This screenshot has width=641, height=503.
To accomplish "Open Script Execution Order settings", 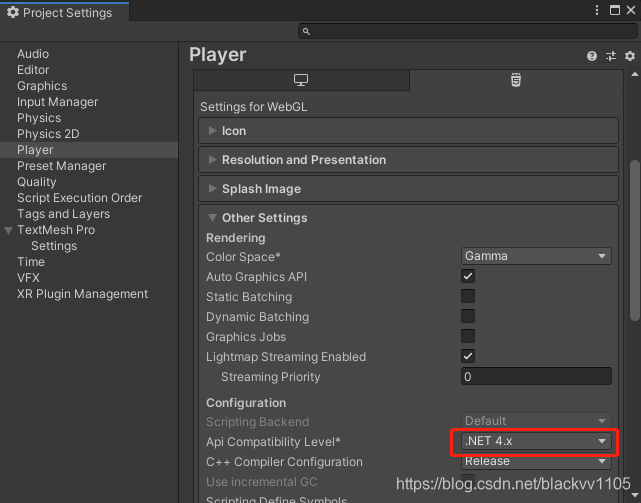I will [79, 198].
